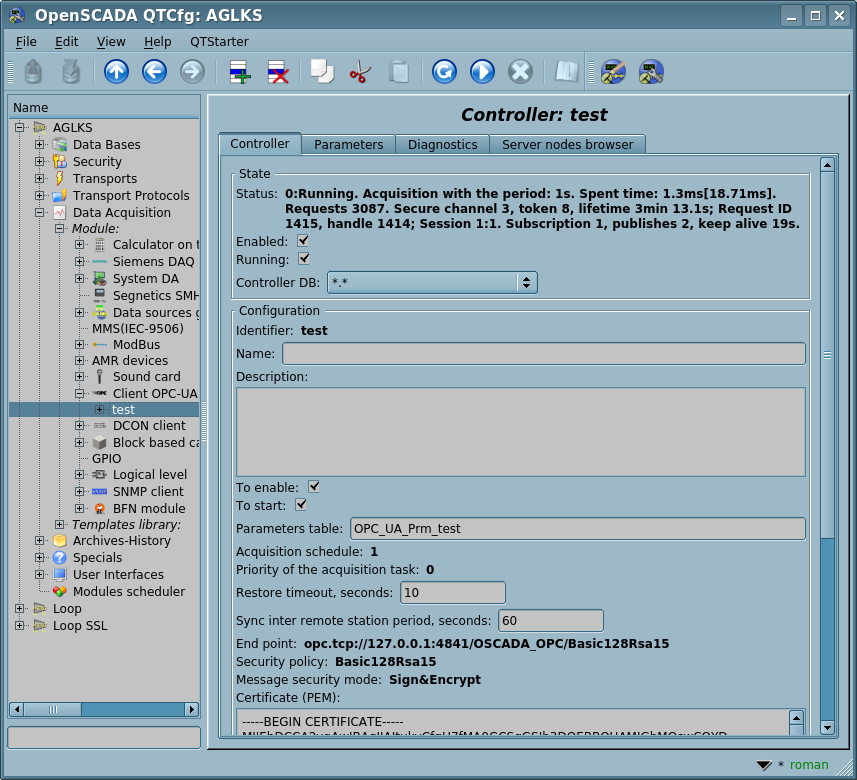The height and width of the screenshot is (780, 857).
Task: Click the Name column header
Action: [104, 108]
